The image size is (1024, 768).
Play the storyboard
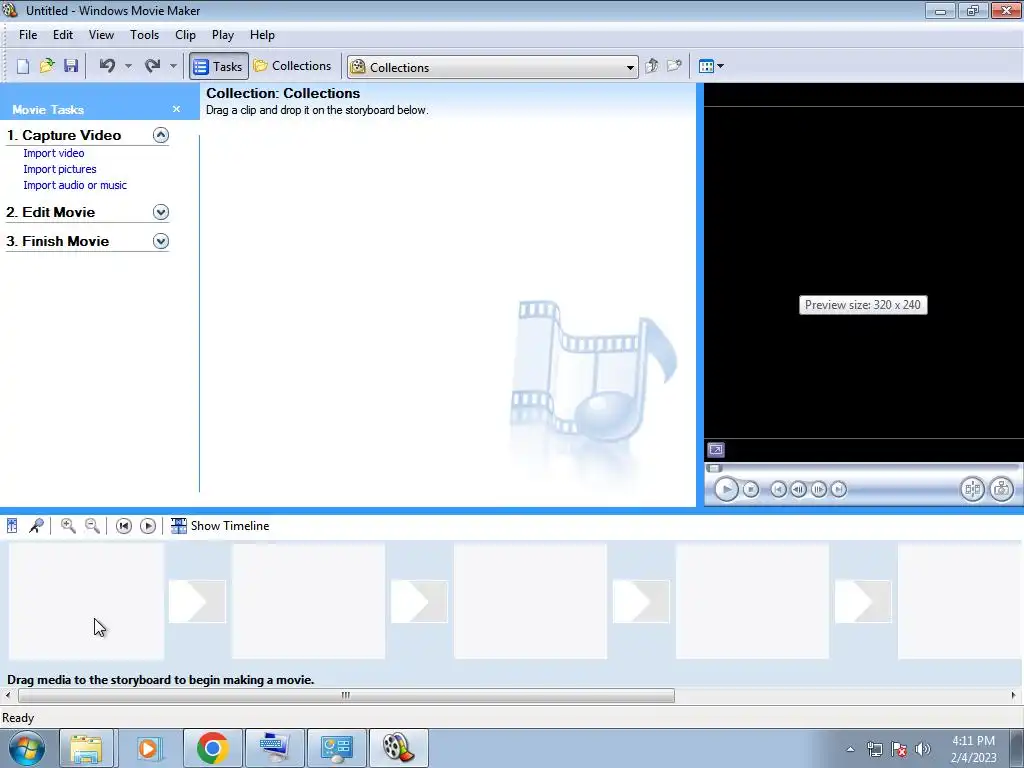[148, 526]
